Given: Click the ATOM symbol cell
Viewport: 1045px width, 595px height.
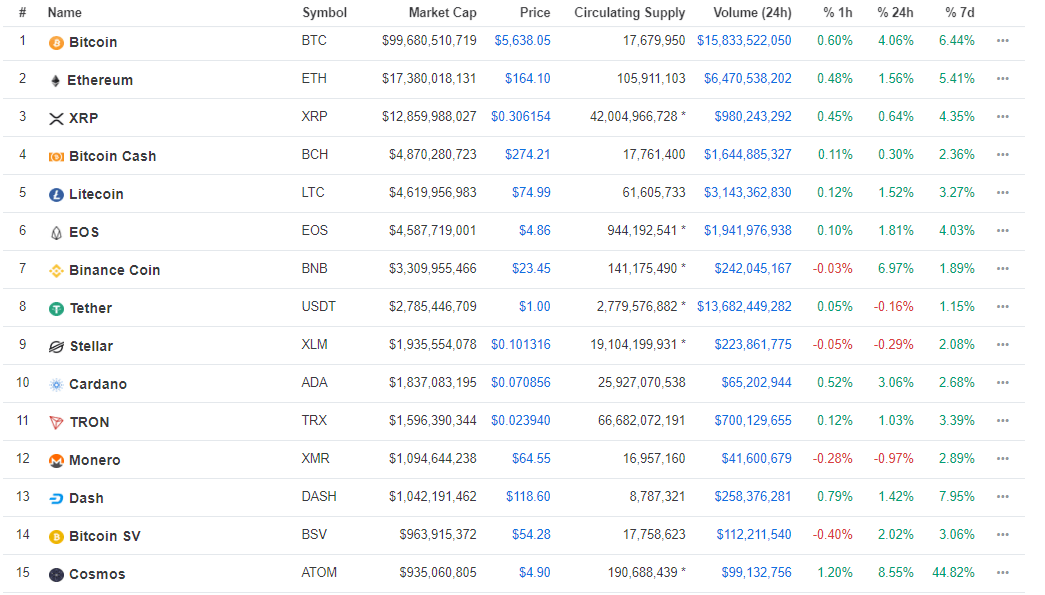Looking at the screenshot, I should tap(319, 572).
